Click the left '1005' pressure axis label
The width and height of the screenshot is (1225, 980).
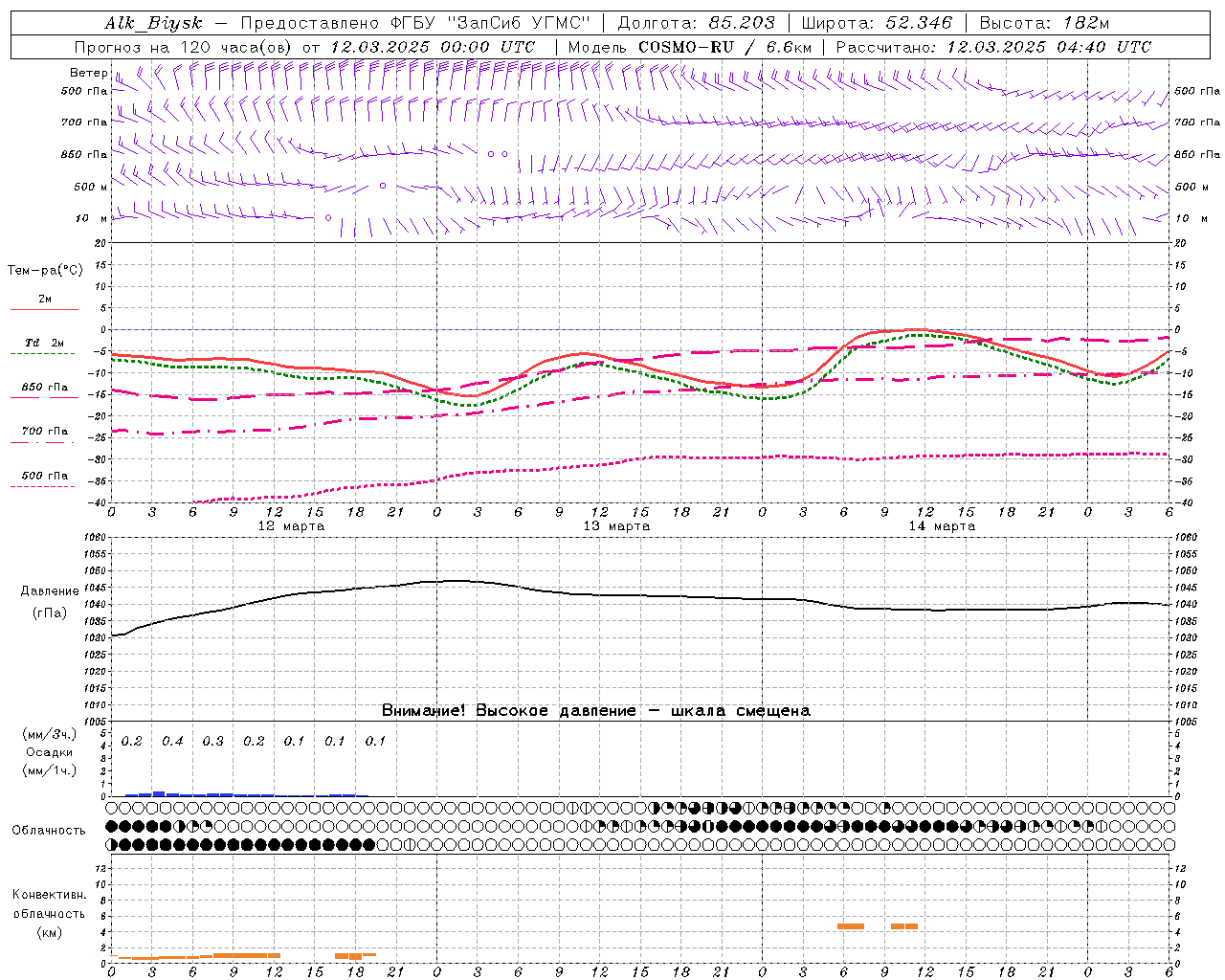94,722
